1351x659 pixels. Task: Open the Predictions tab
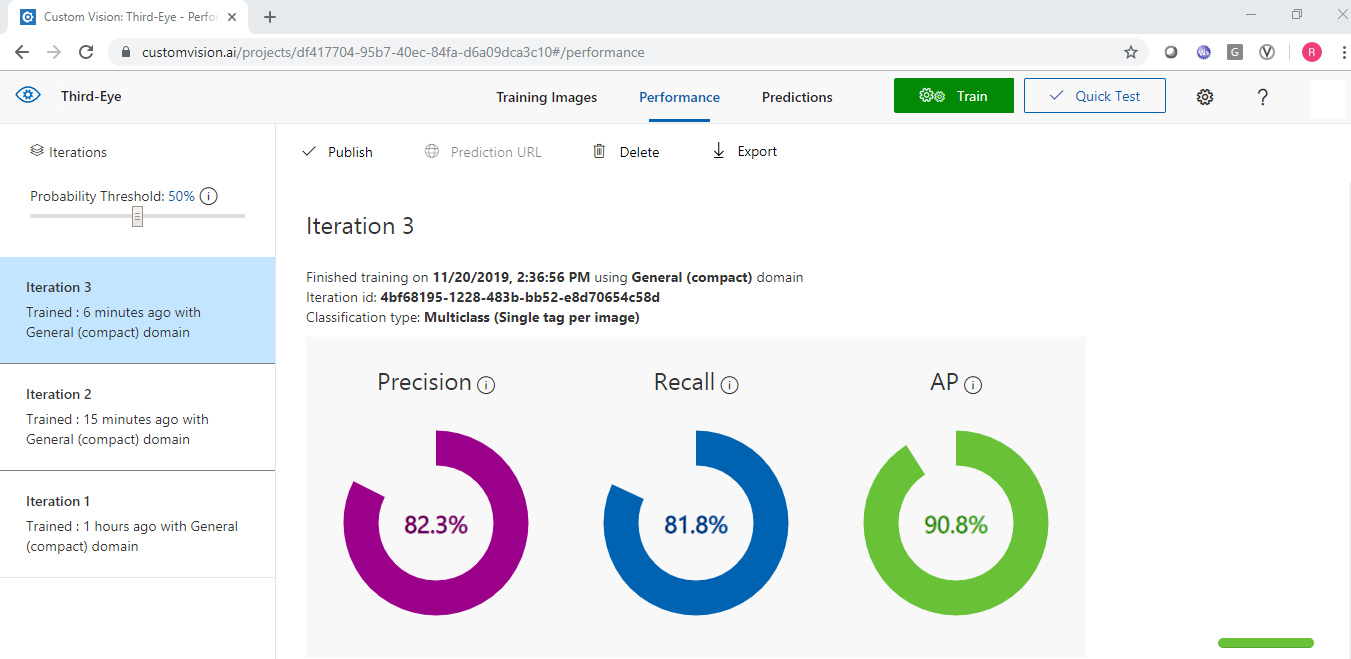(x=797, y=97)
